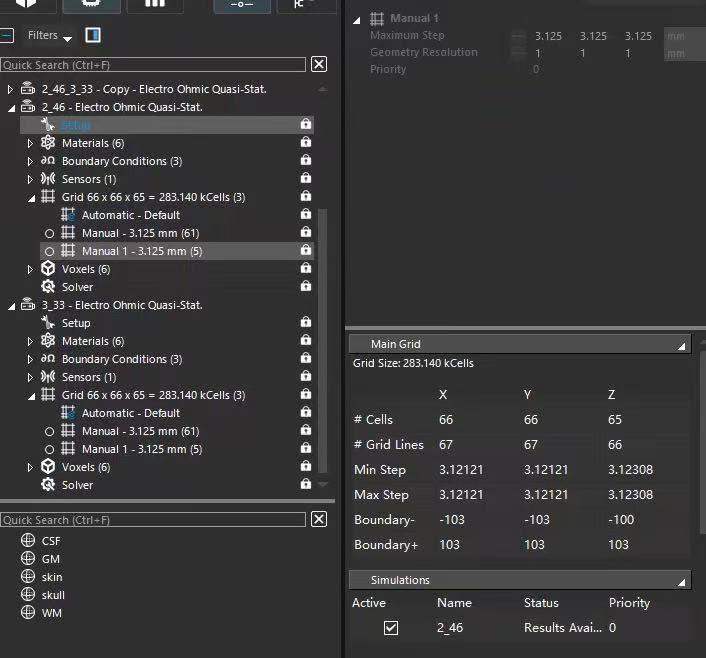Click the Setup wrench icon under 3_33
706x658 pixels.
pyautogui.click(x=48, y=322)
